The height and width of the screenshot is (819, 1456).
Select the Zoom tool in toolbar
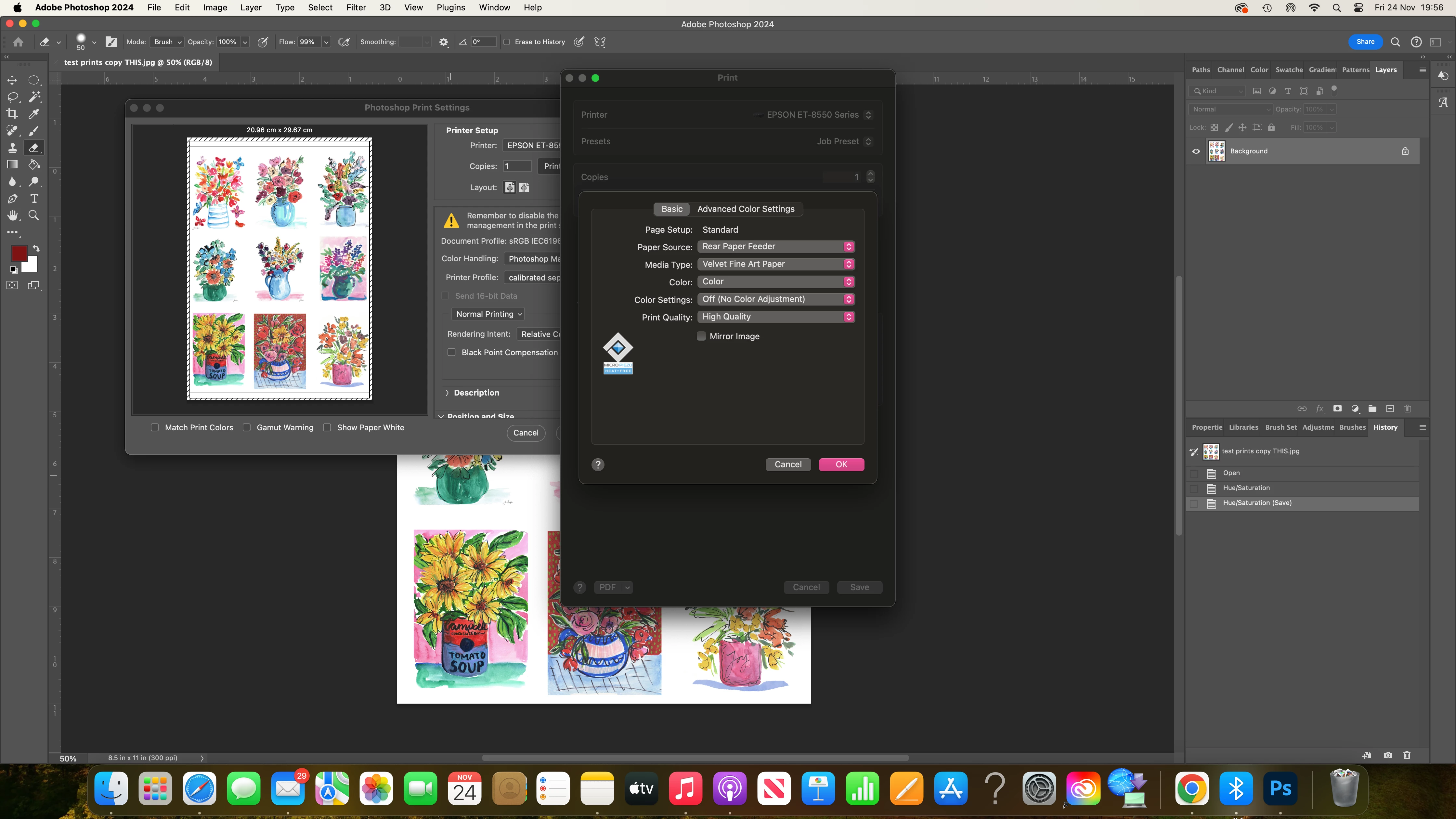[34, 215]
